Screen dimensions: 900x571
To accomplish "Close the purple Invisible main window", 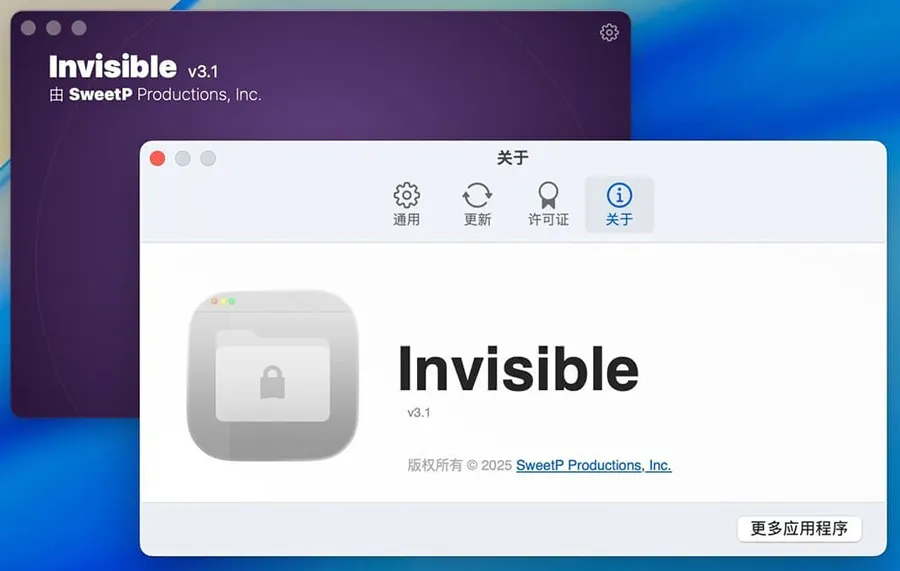I will pyautogui.click(x=28, y=28).
